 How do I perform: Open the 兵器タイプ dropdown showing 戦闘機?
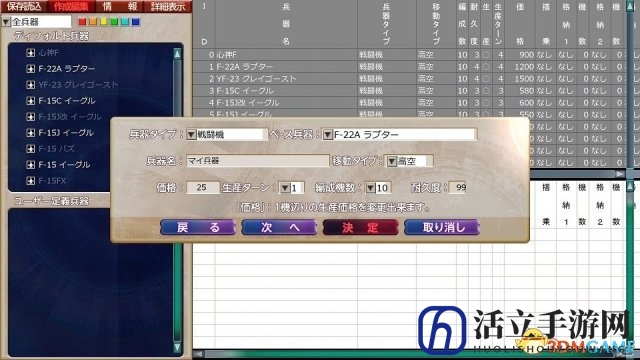click(191, 135)
